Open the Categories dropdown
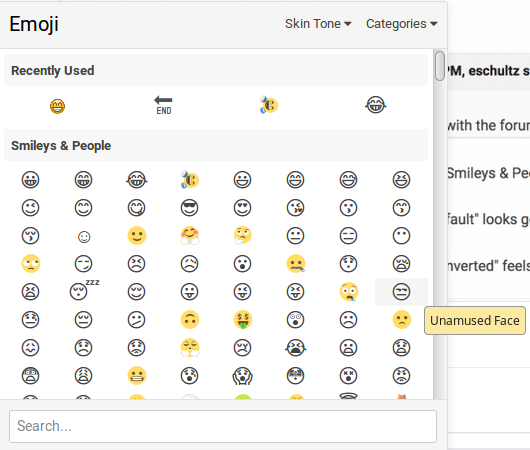Image resolution: width=530 pixels, height=450 pixels. 402,24
